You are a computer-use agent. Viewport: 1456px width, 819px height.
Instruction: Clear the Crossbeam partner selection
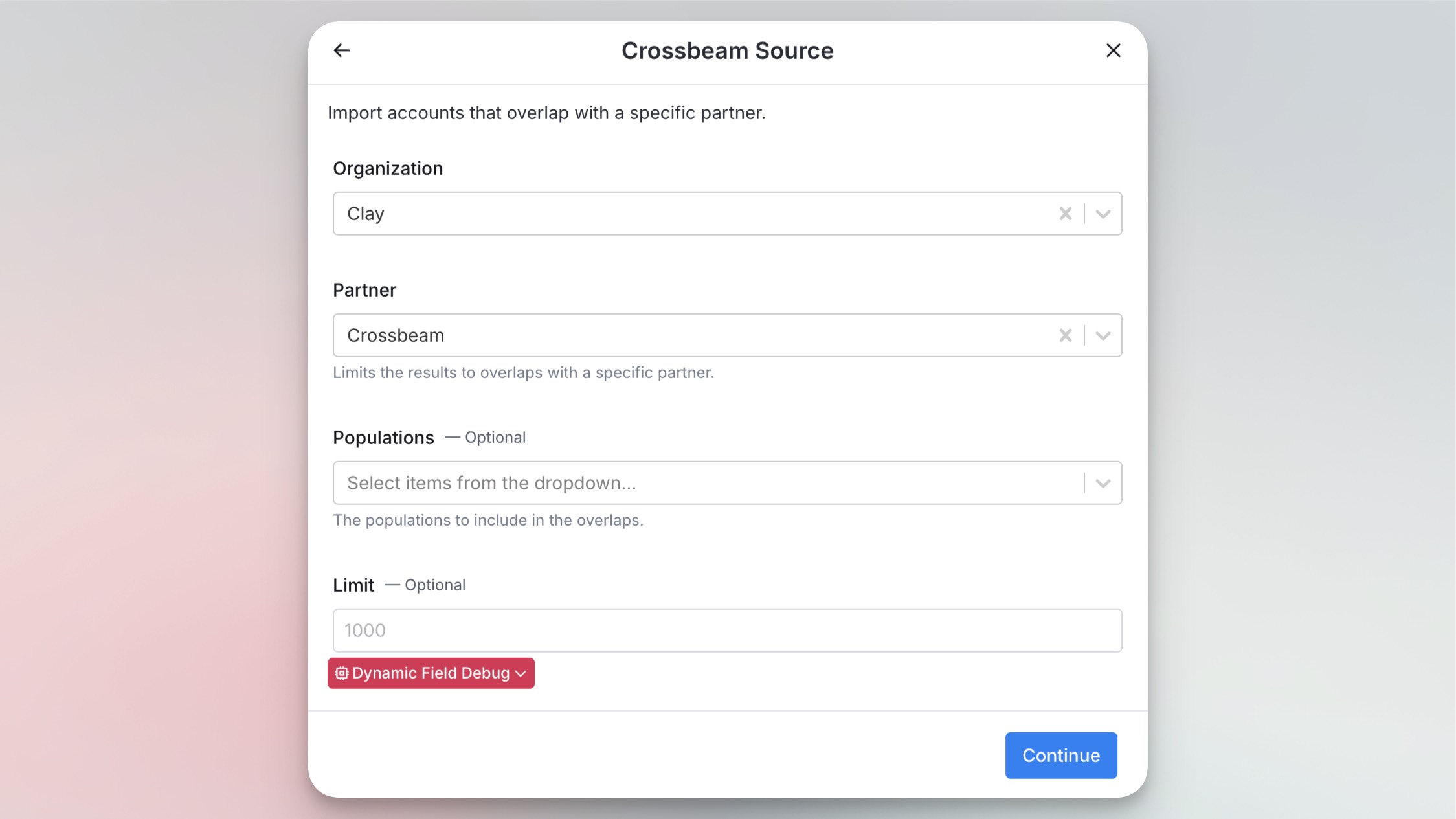[x=1065, y=335]
